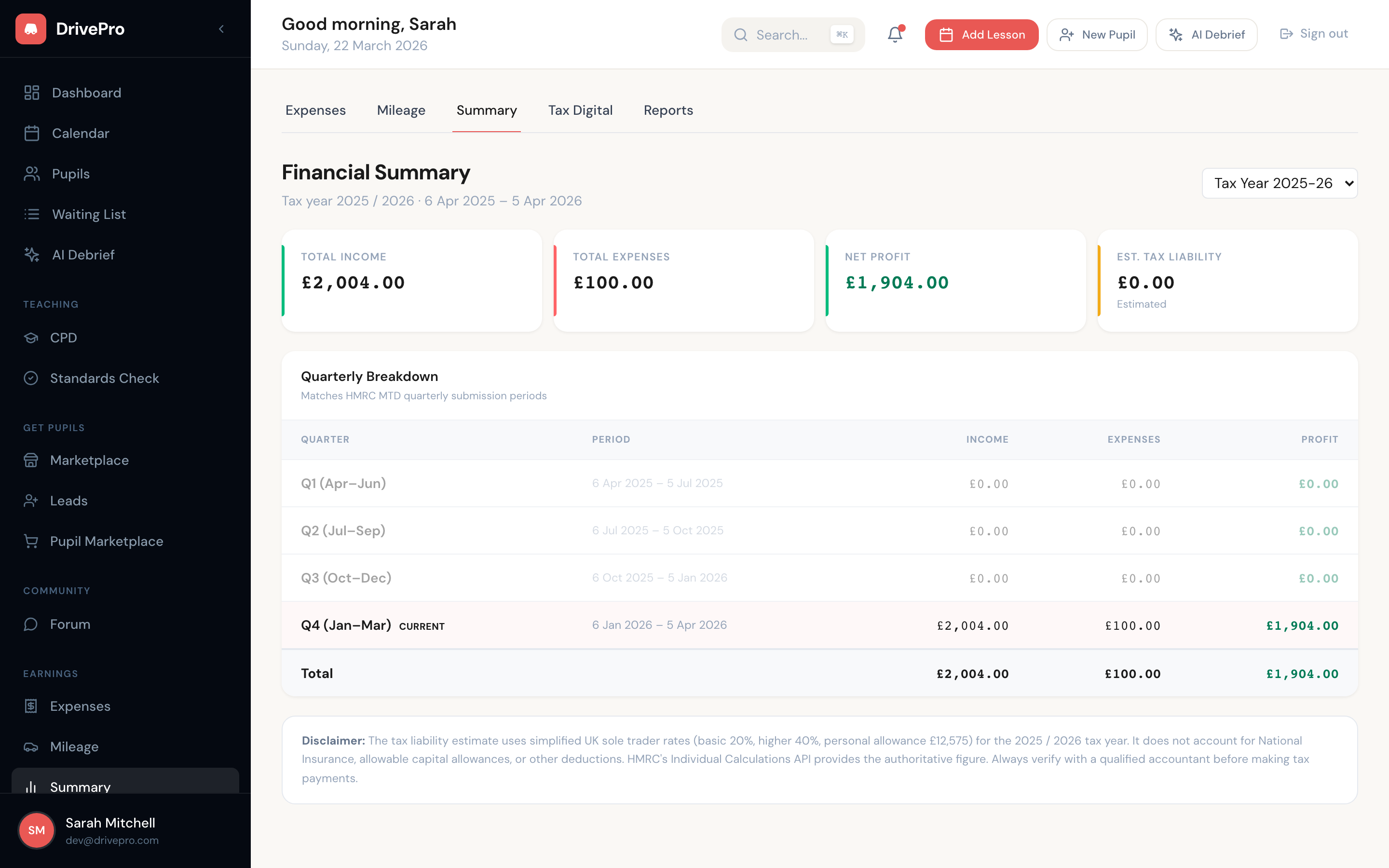The image size is (1389, 868).
Task: Collapse the sidebar using the chevron
Action: coord(221,29)
